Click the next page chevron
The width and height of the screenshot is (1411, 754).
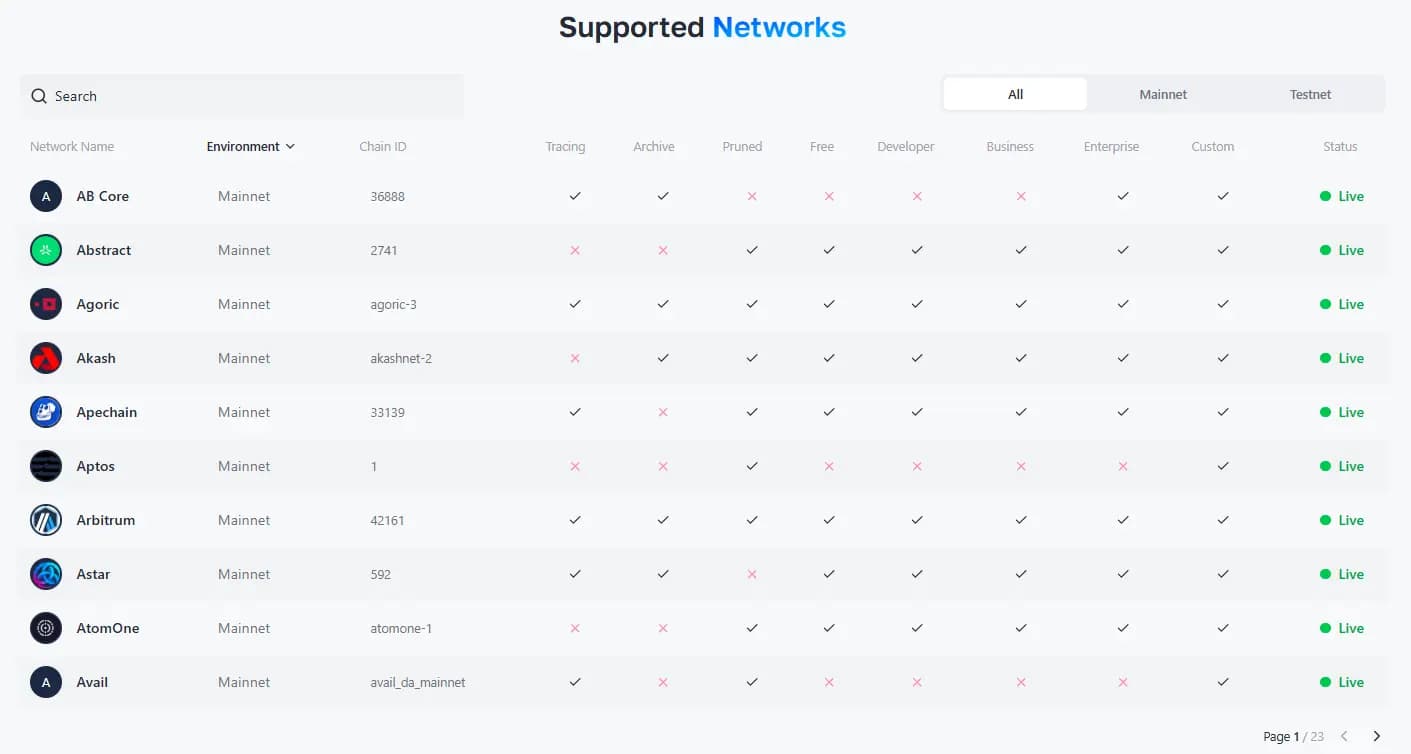tap(1375, 736)
